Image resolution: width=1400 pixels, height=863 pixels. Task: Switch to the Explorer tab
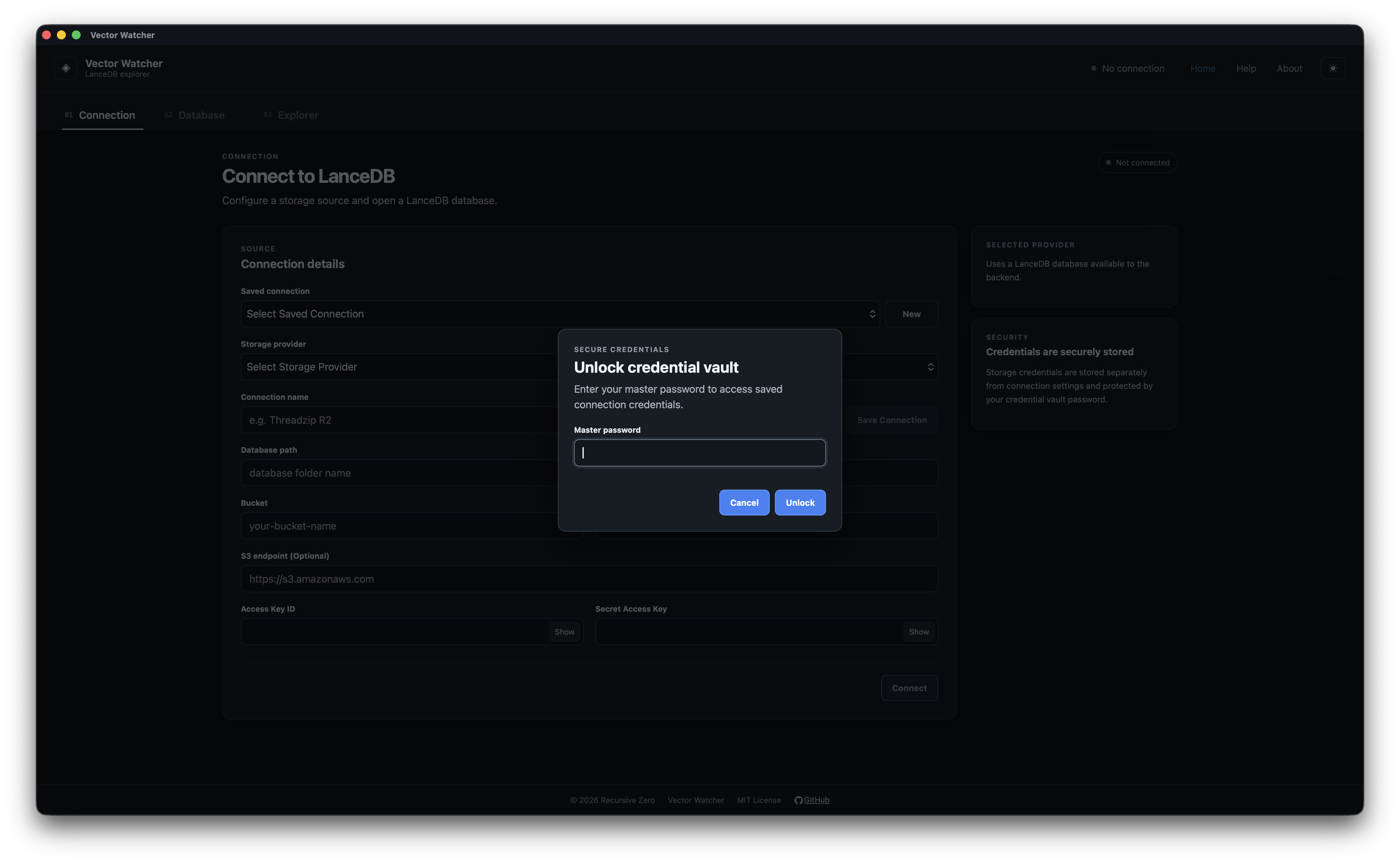[x=292, y=115]
